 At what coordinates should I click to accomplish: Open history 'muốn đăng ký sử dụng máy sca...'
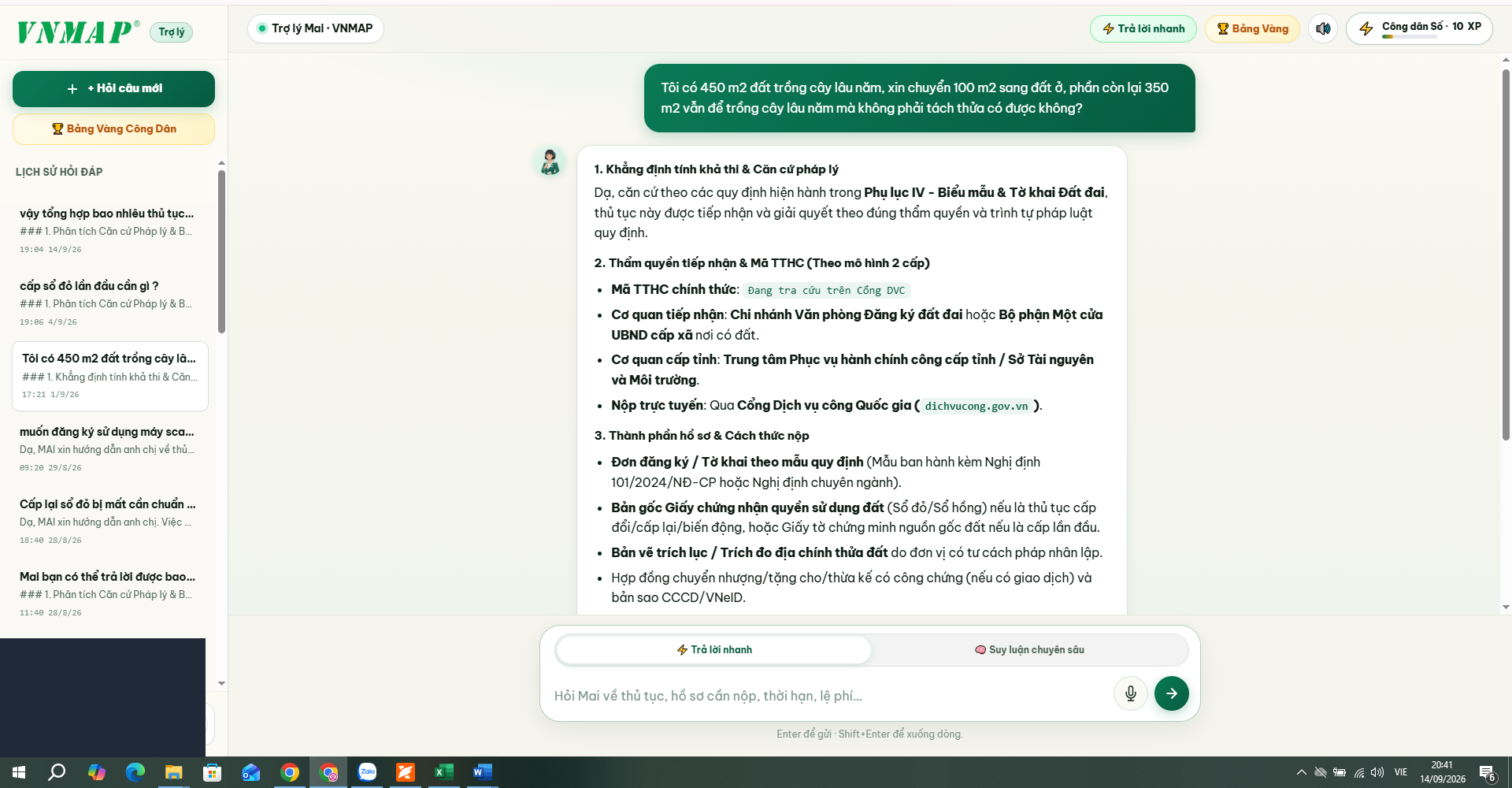[x=109, y=449]
